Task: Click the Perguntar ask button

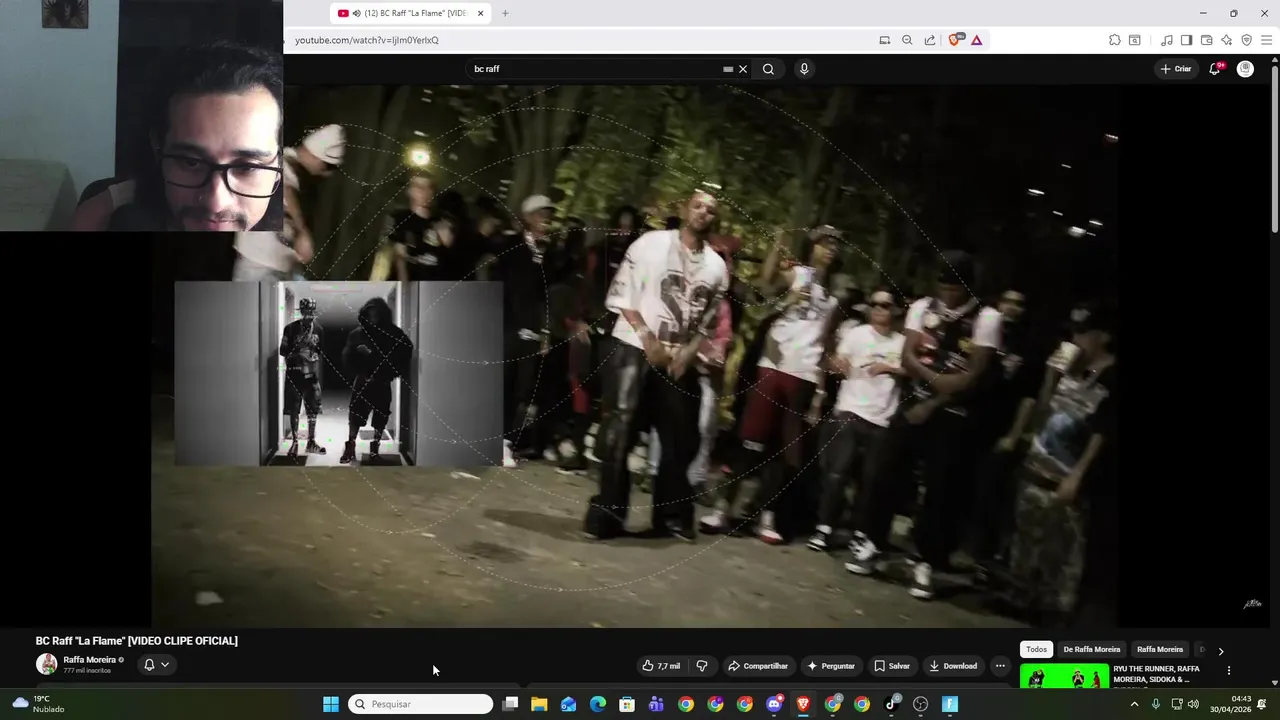Action: (831, 666)
